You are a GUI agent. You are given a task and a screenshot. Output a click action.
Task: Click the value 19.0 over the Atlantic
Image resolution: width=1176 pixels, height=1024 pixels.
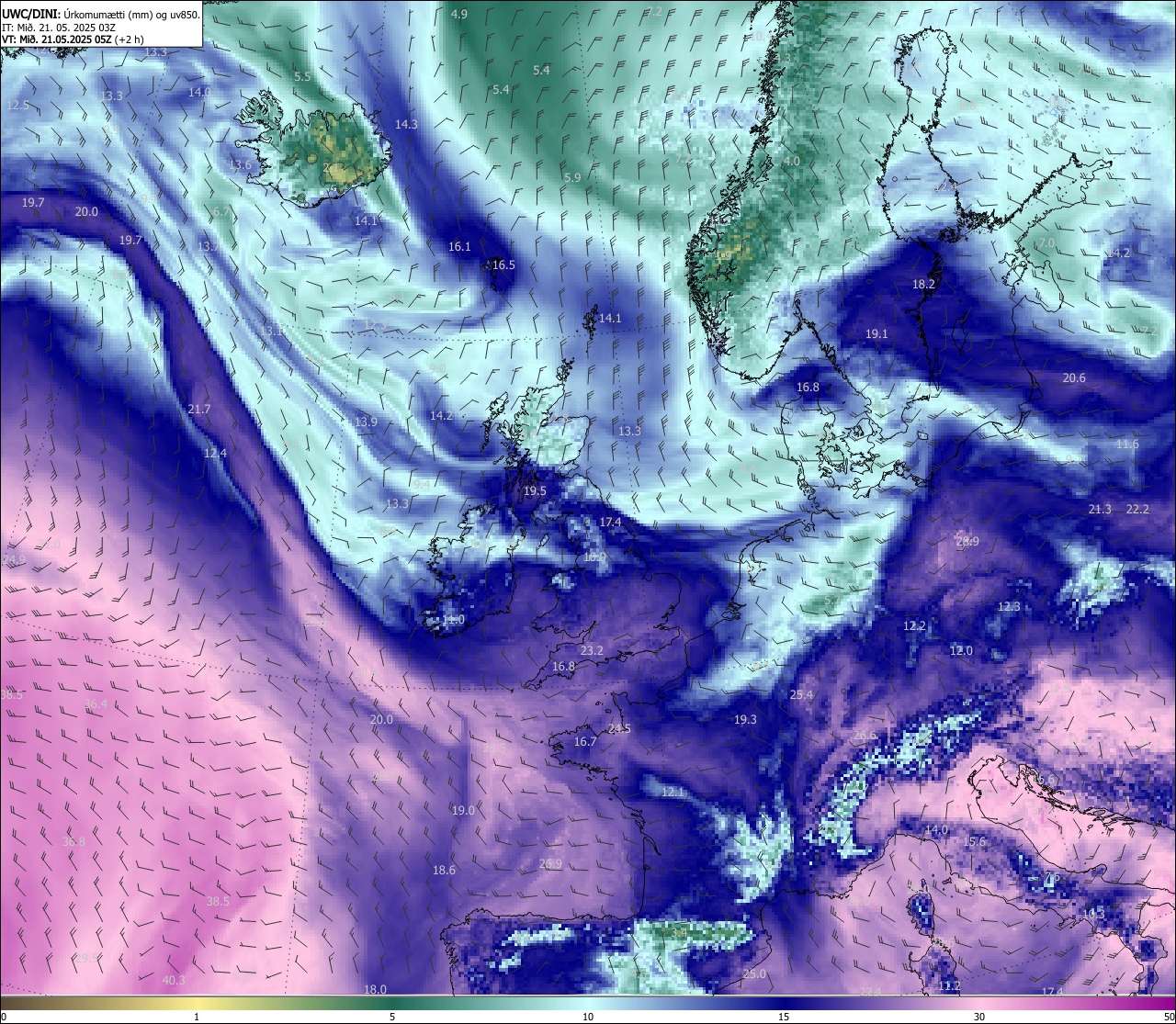(x=463, y=810)
